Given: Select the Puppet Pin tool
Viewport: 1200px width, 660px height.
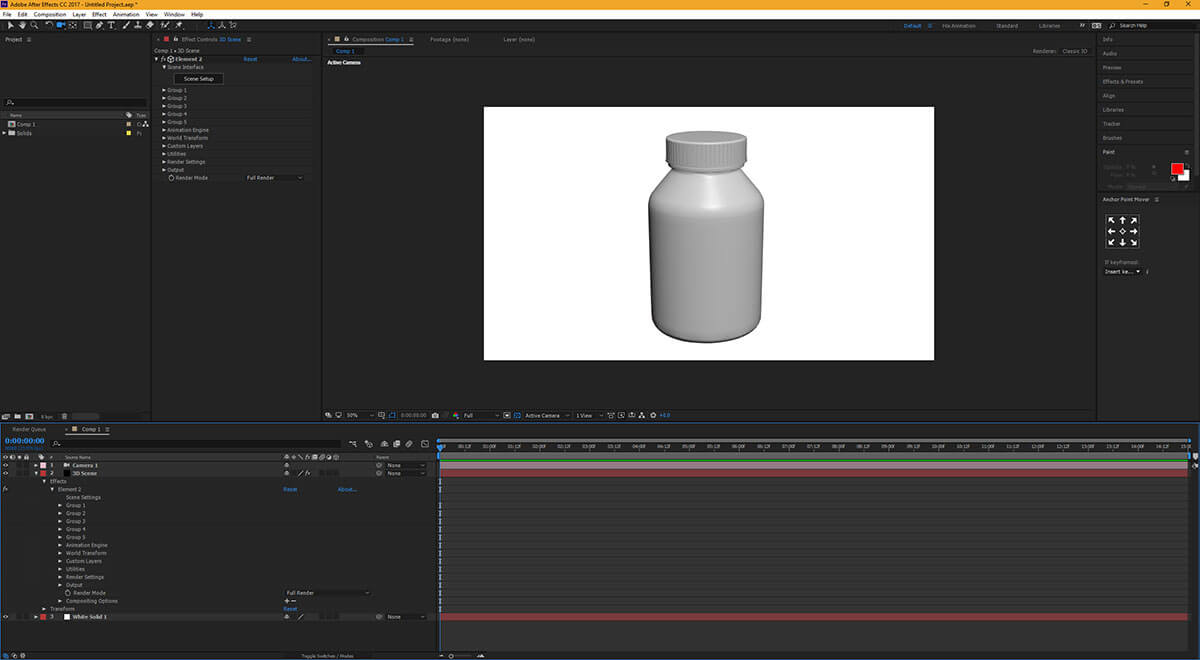Looking at the screenshot, I should pyautogui.click(x=178, y=25).
